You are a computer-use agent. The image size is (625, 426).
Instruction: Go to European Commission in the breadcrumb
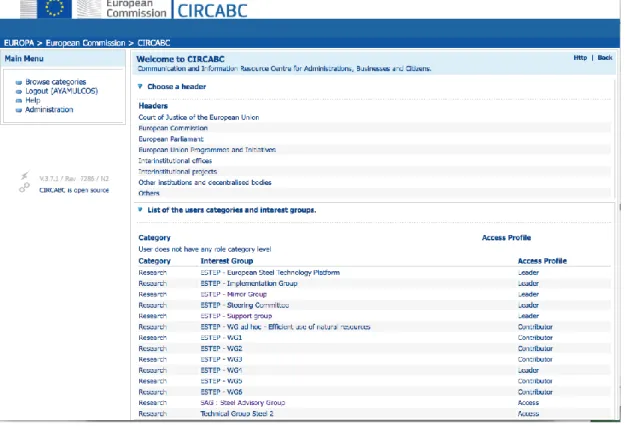pos(85,43)
